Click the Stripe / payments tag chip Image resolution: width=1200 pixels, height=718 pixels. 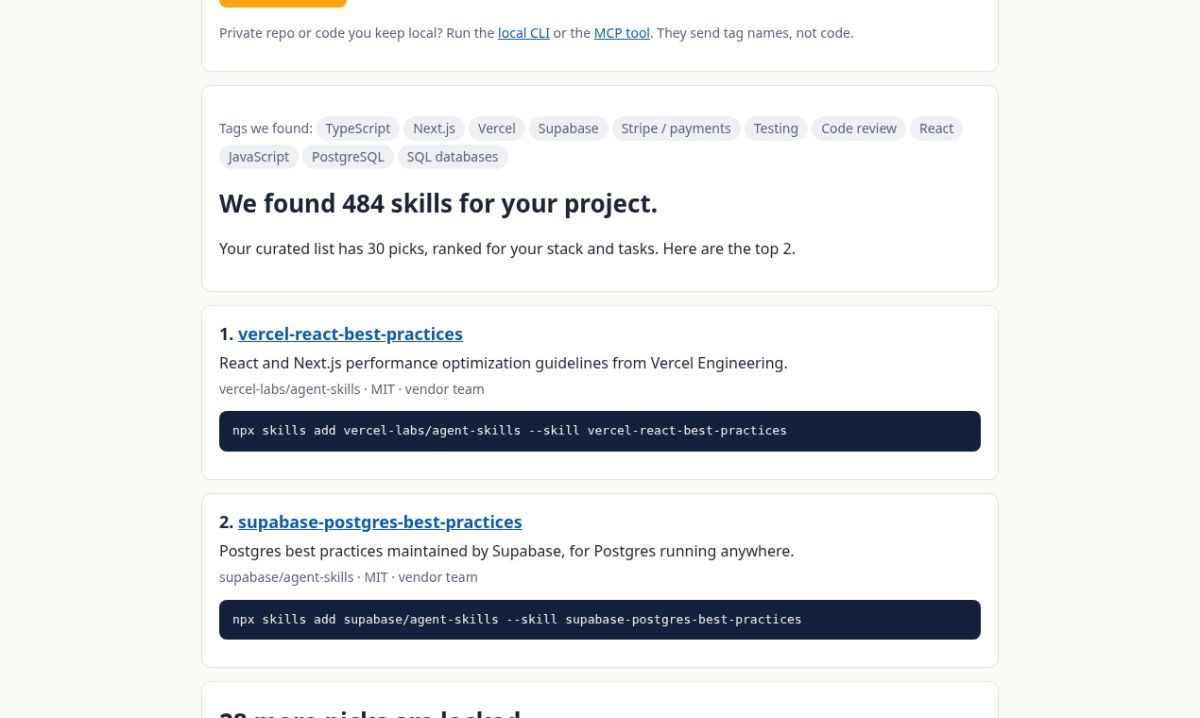click(676, 128)
